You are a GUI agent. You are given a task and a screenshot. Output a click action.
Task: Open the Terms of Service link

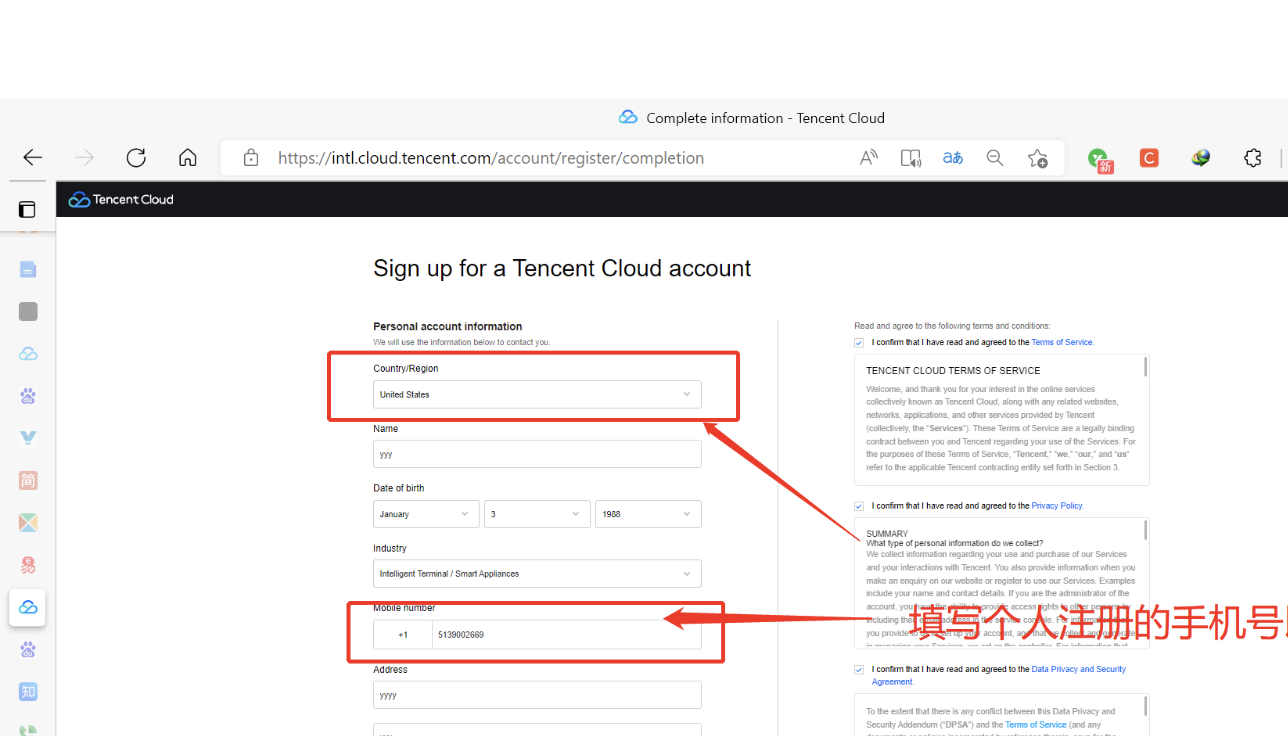click(1061, 342)
